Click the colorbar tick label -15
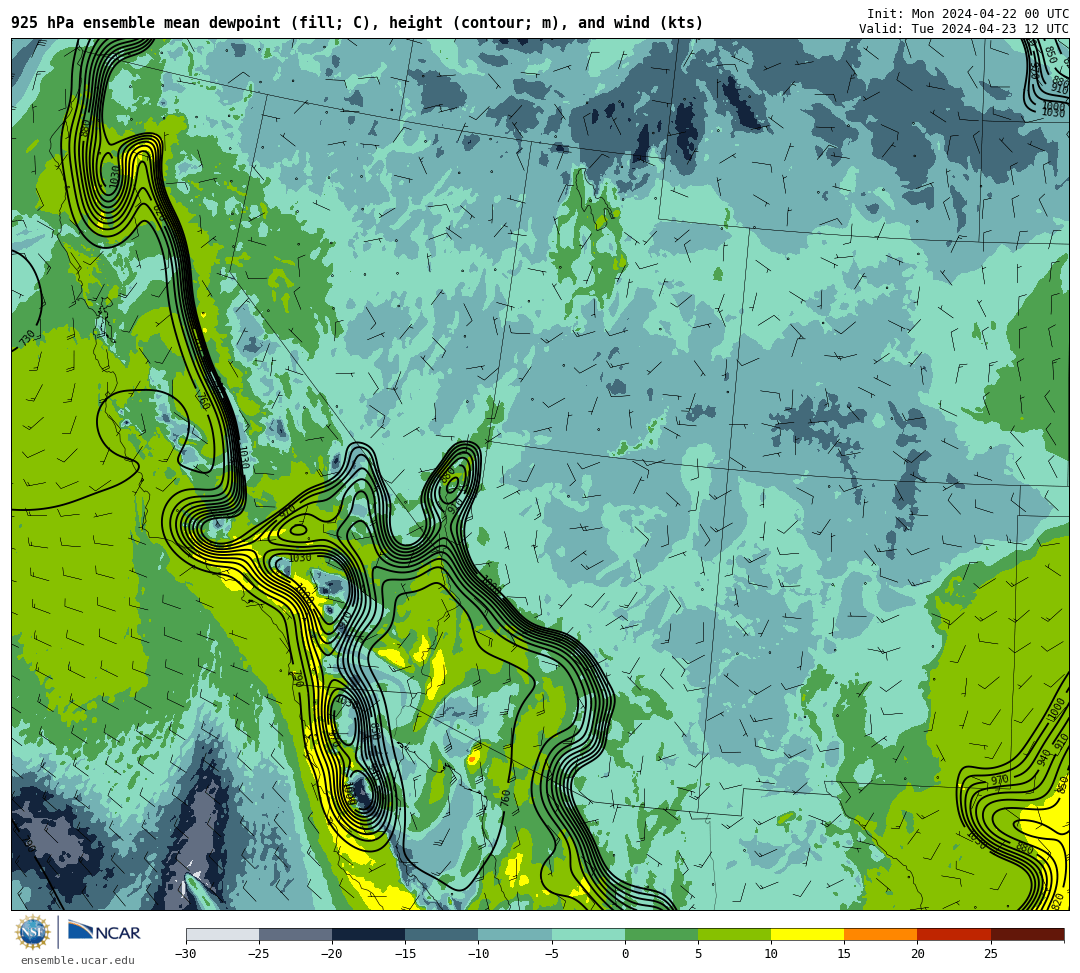Image resolution: width=1080 pixels, height=973 pixels. point(405,954)
